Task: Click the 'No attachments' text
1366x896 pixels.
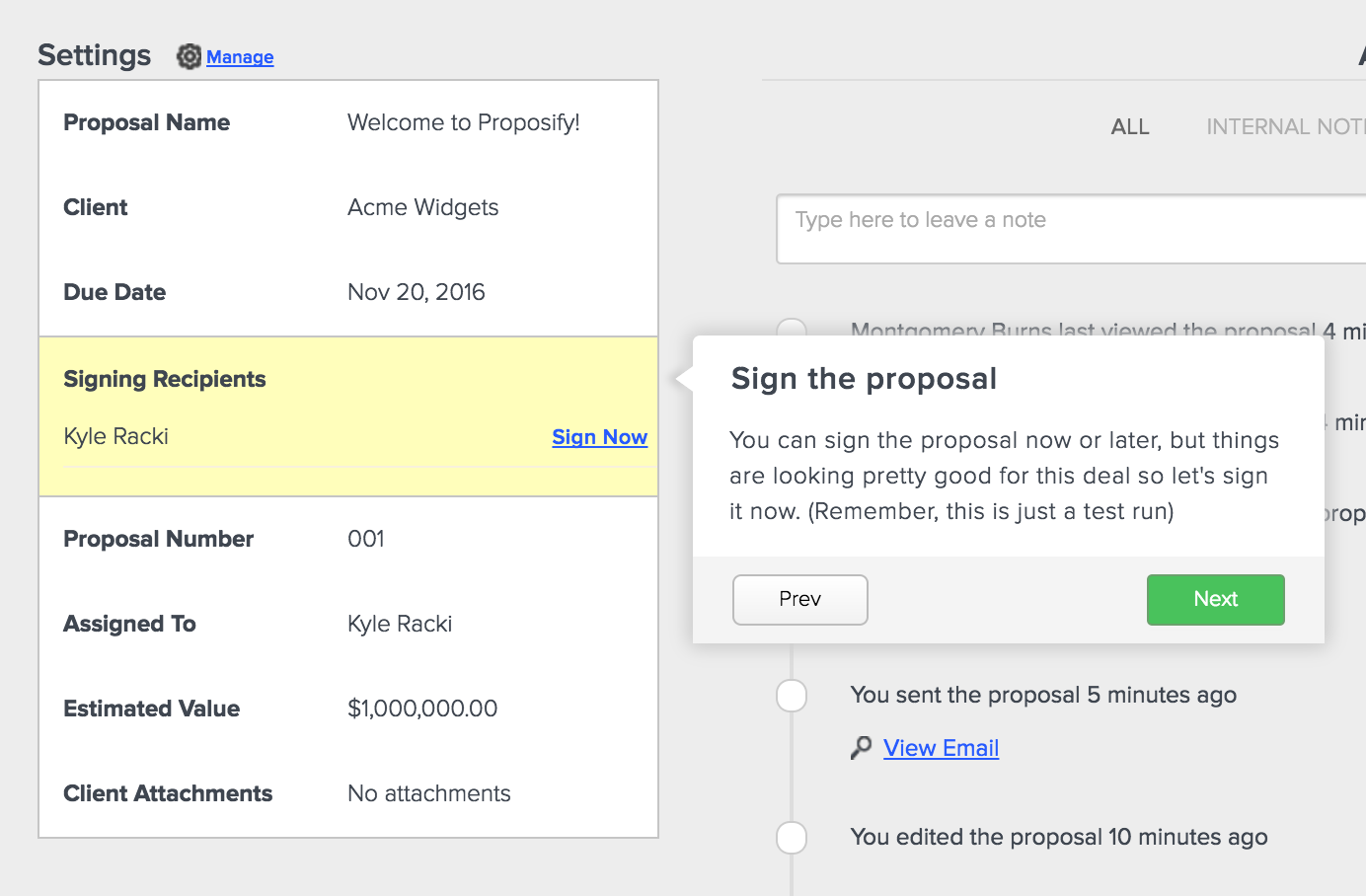Action: coord(428,793)
